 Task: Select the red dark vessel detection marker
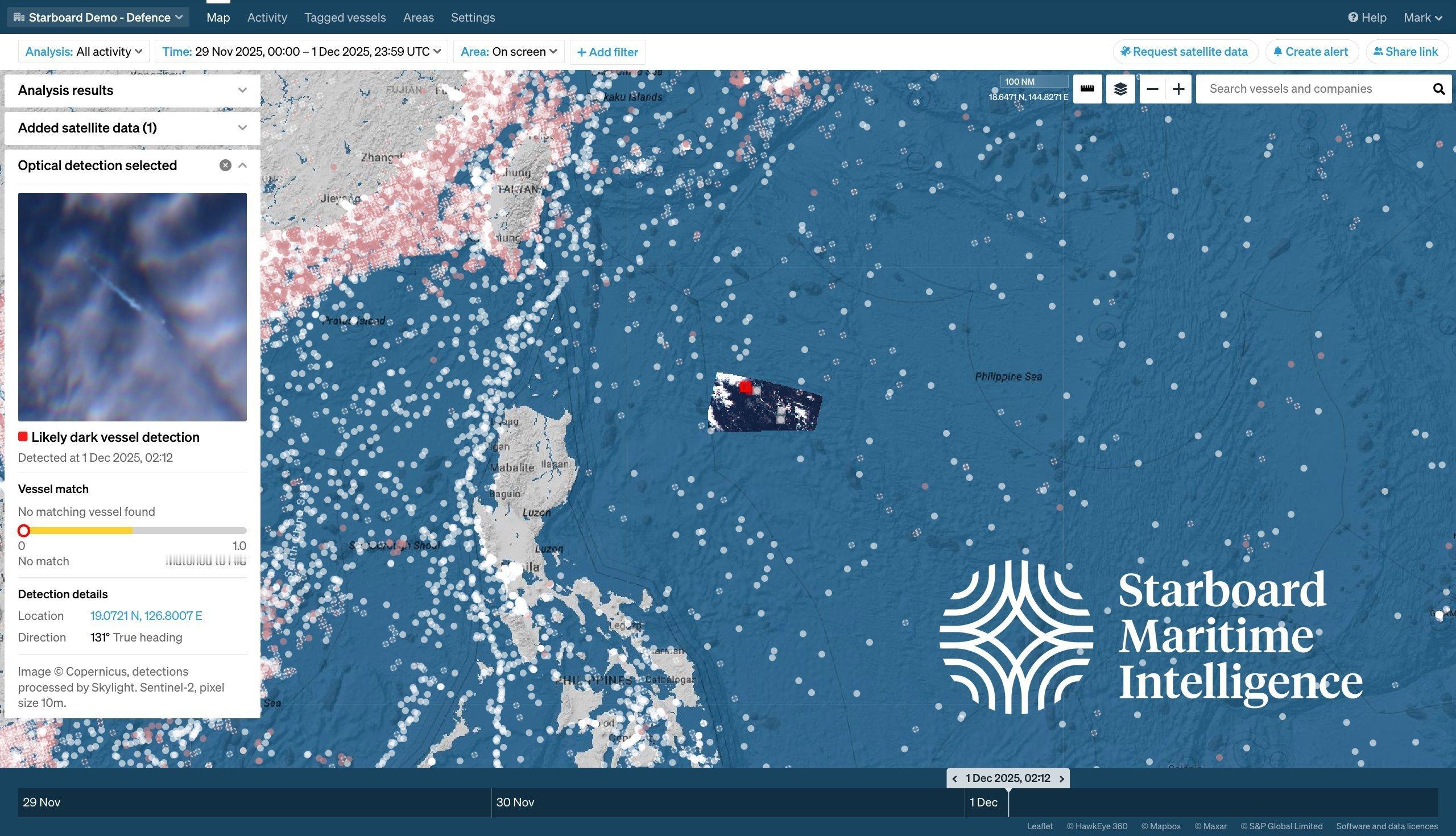(745, 387)
